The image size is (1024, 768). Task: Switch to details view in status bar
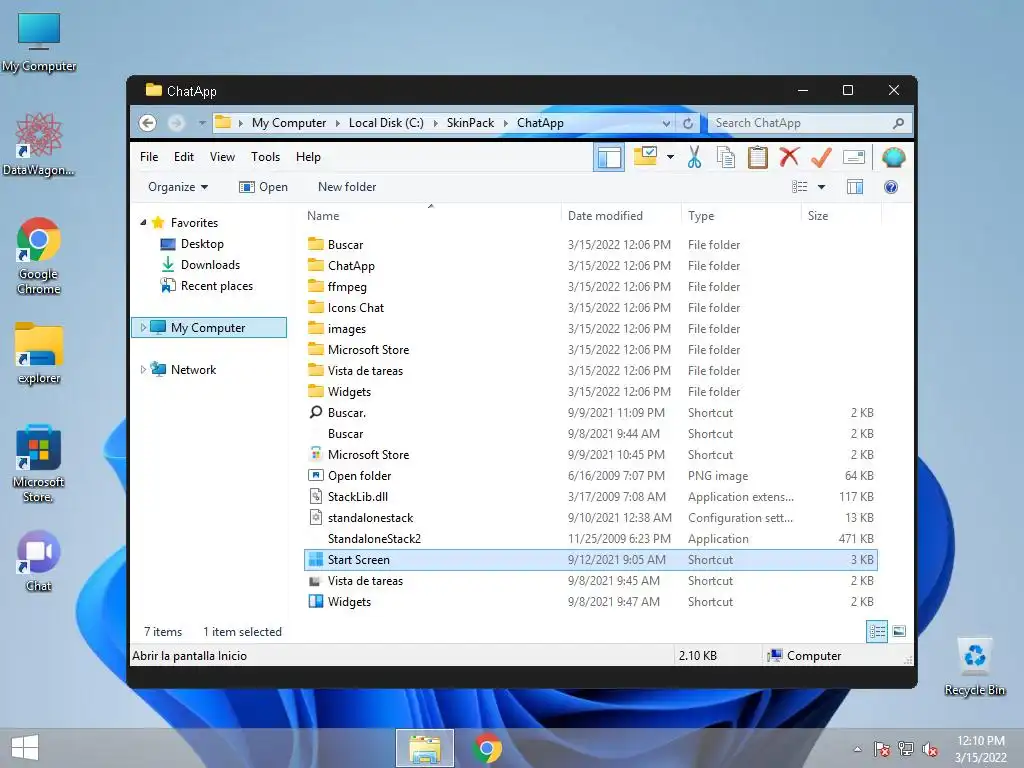click(877, 631)
